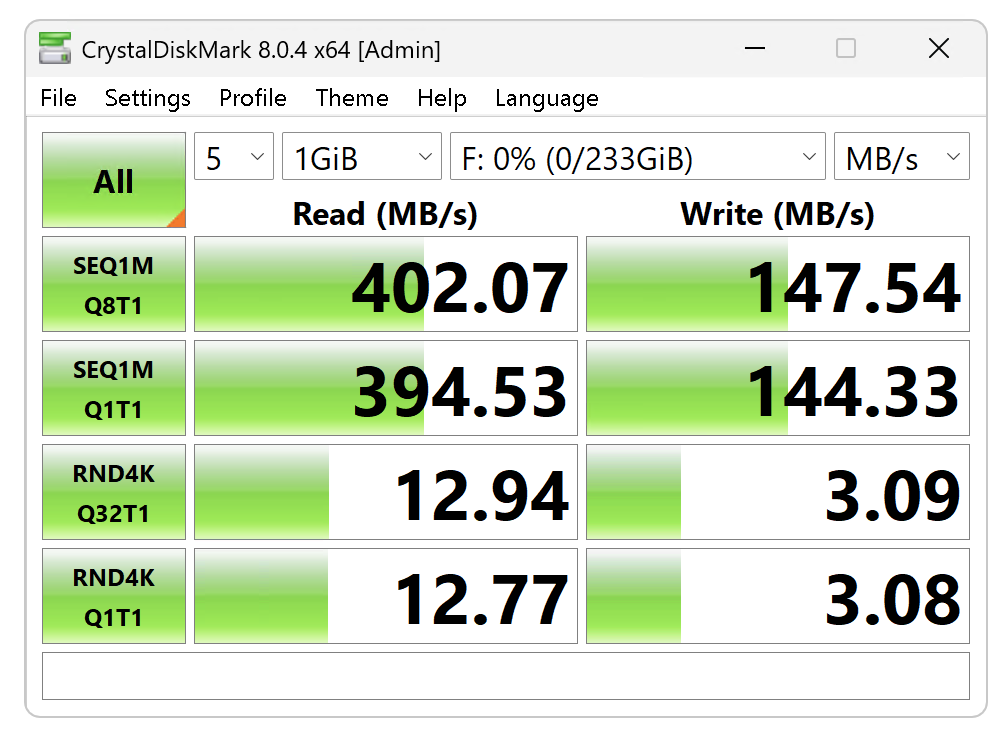Click the CrystalDiskMark app icon in title bar
The image size is (1000, 740).
tap(55, 48)
